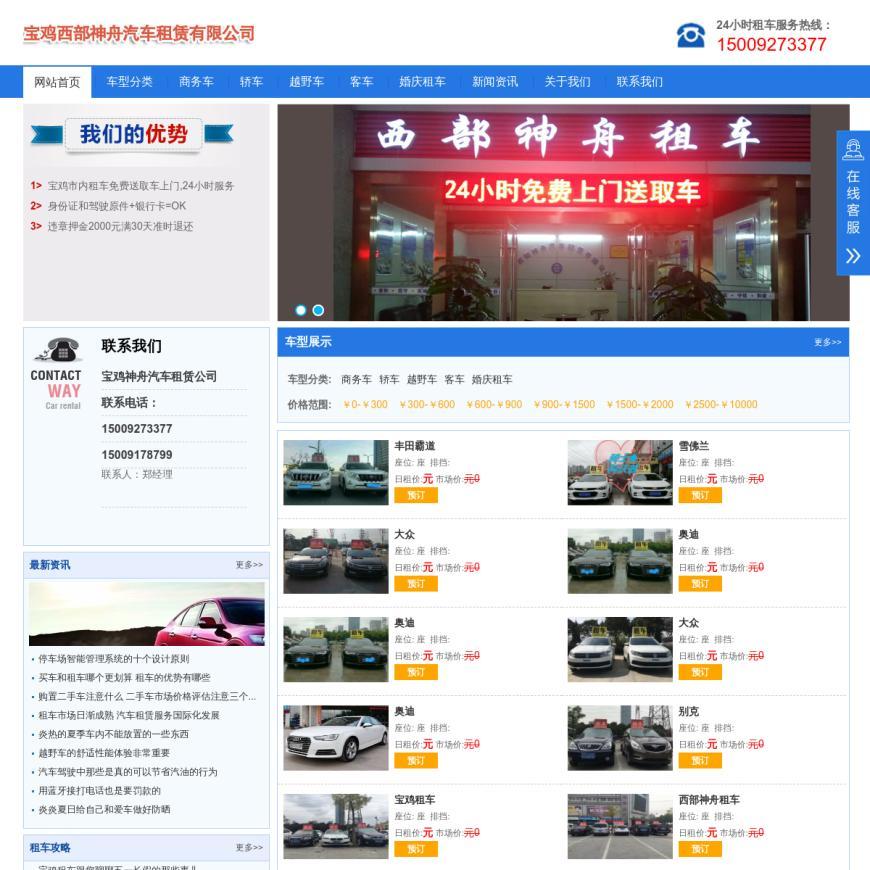Select the first banner slide dot
The width and height of the screenshot is (870, 870).
[301, 310]
